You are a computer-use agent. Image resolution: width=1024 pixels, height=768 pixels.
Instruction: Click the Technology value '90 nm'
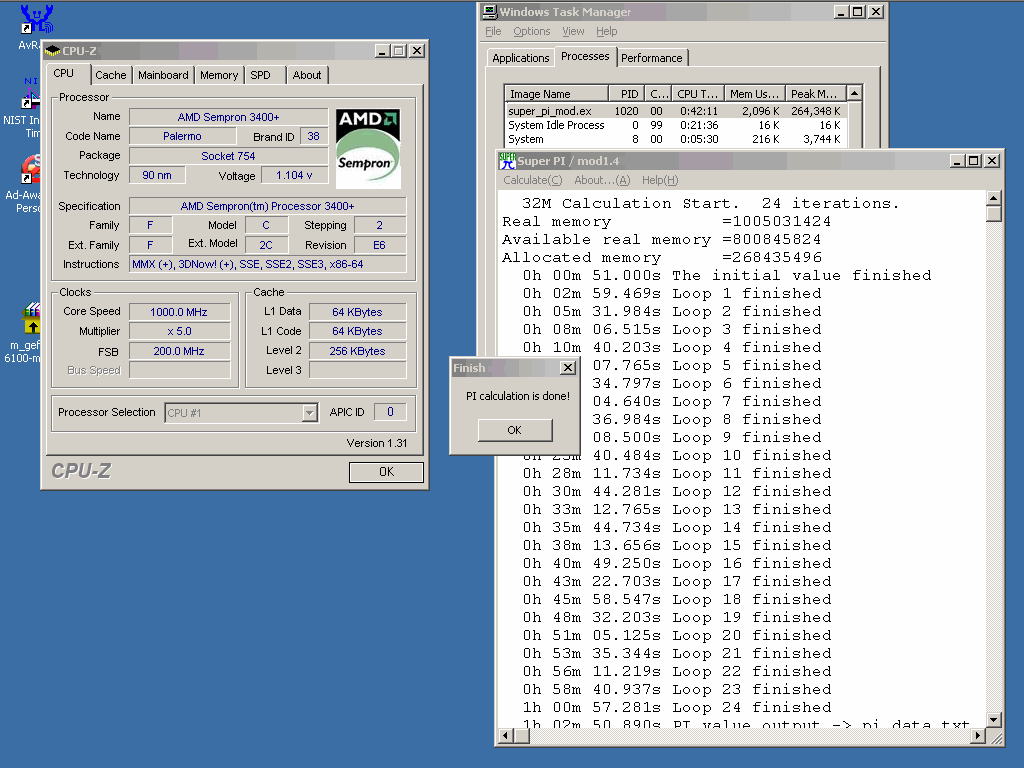click(157, 175)
